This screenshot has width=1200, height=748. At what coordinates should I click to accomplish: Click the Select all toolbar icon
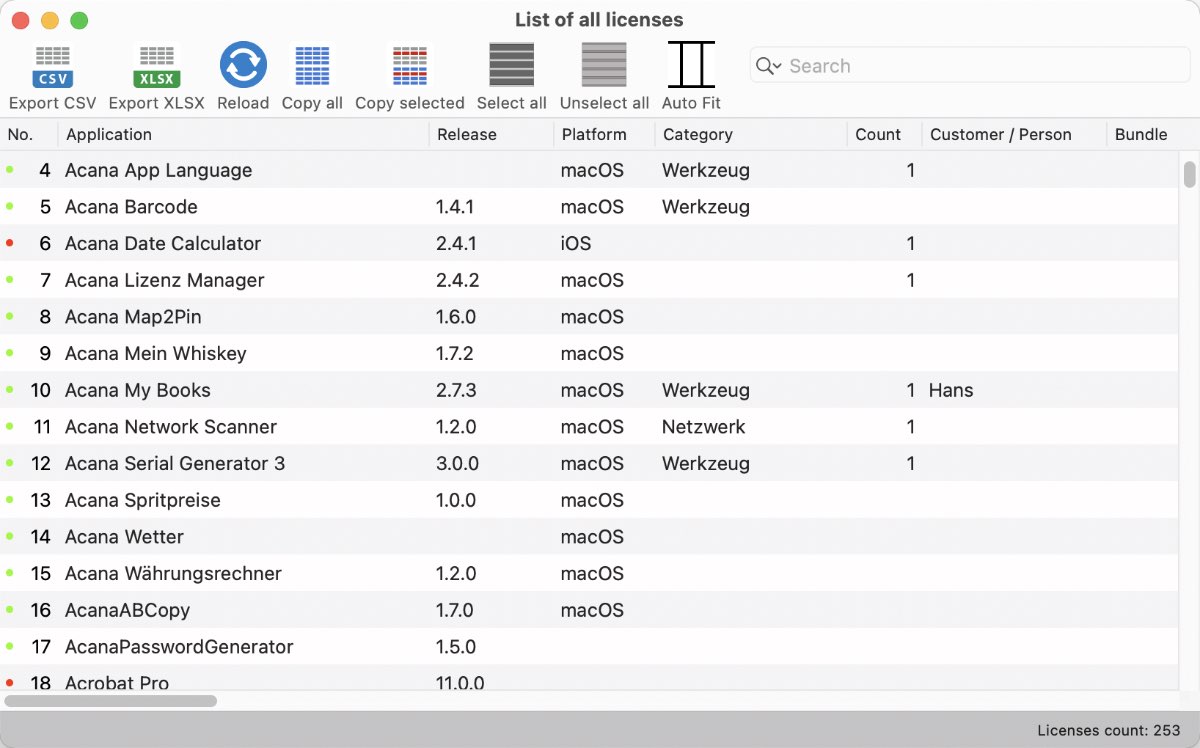[511, 65]
